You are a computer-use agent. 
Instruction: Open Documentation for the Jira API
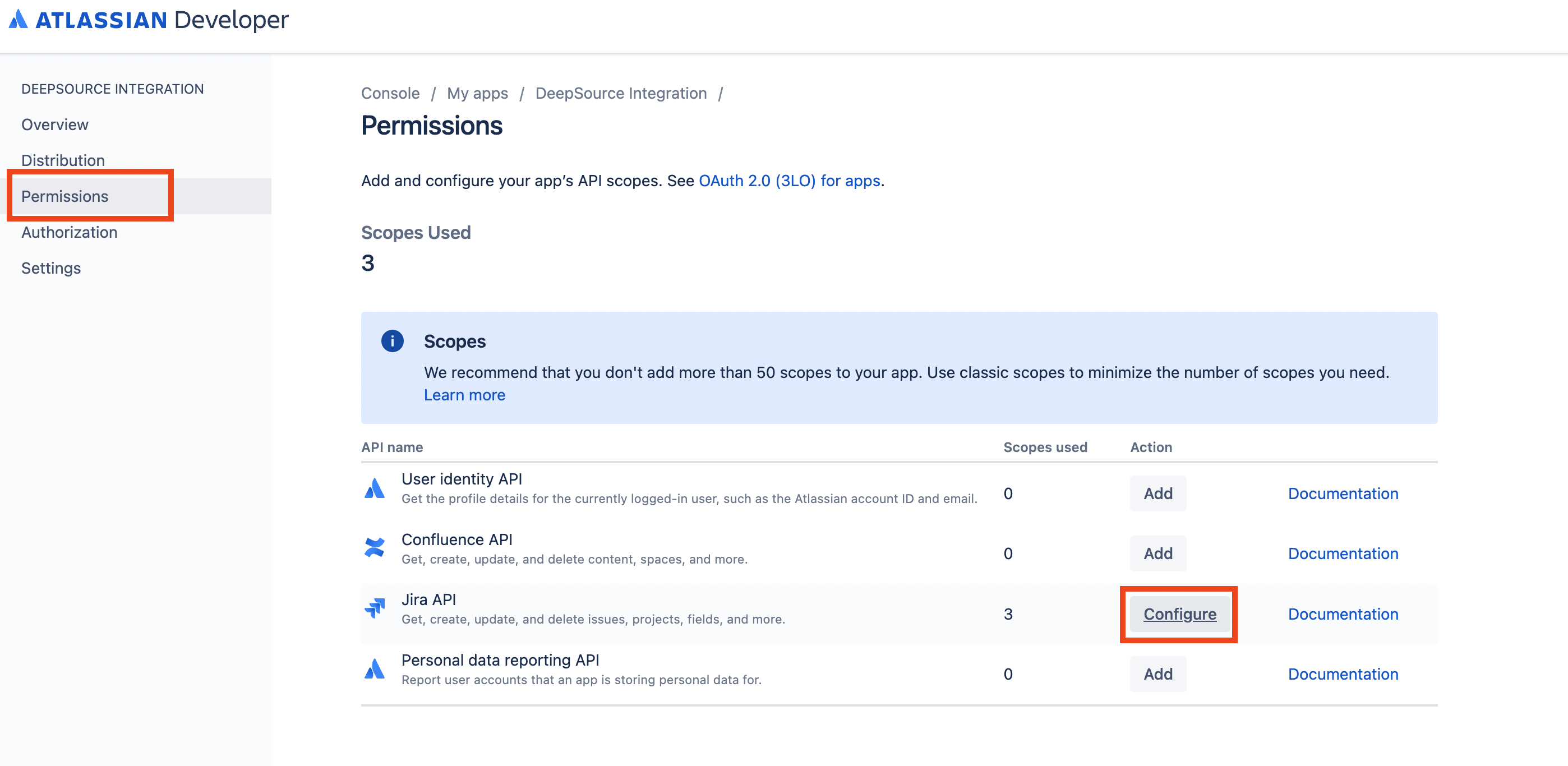pyautogui.click(x=1343, y=614)
